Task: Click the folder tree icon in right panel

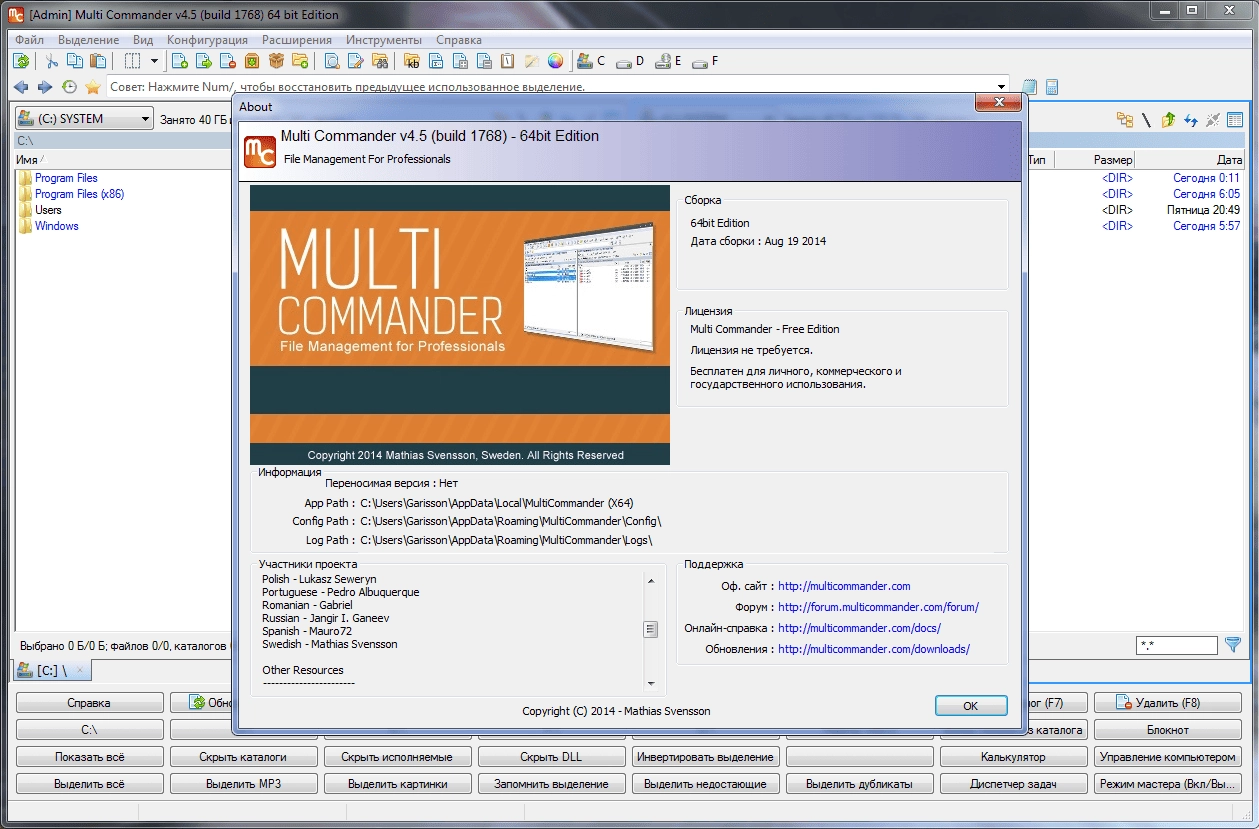Action: click(x=1125, y=120)
